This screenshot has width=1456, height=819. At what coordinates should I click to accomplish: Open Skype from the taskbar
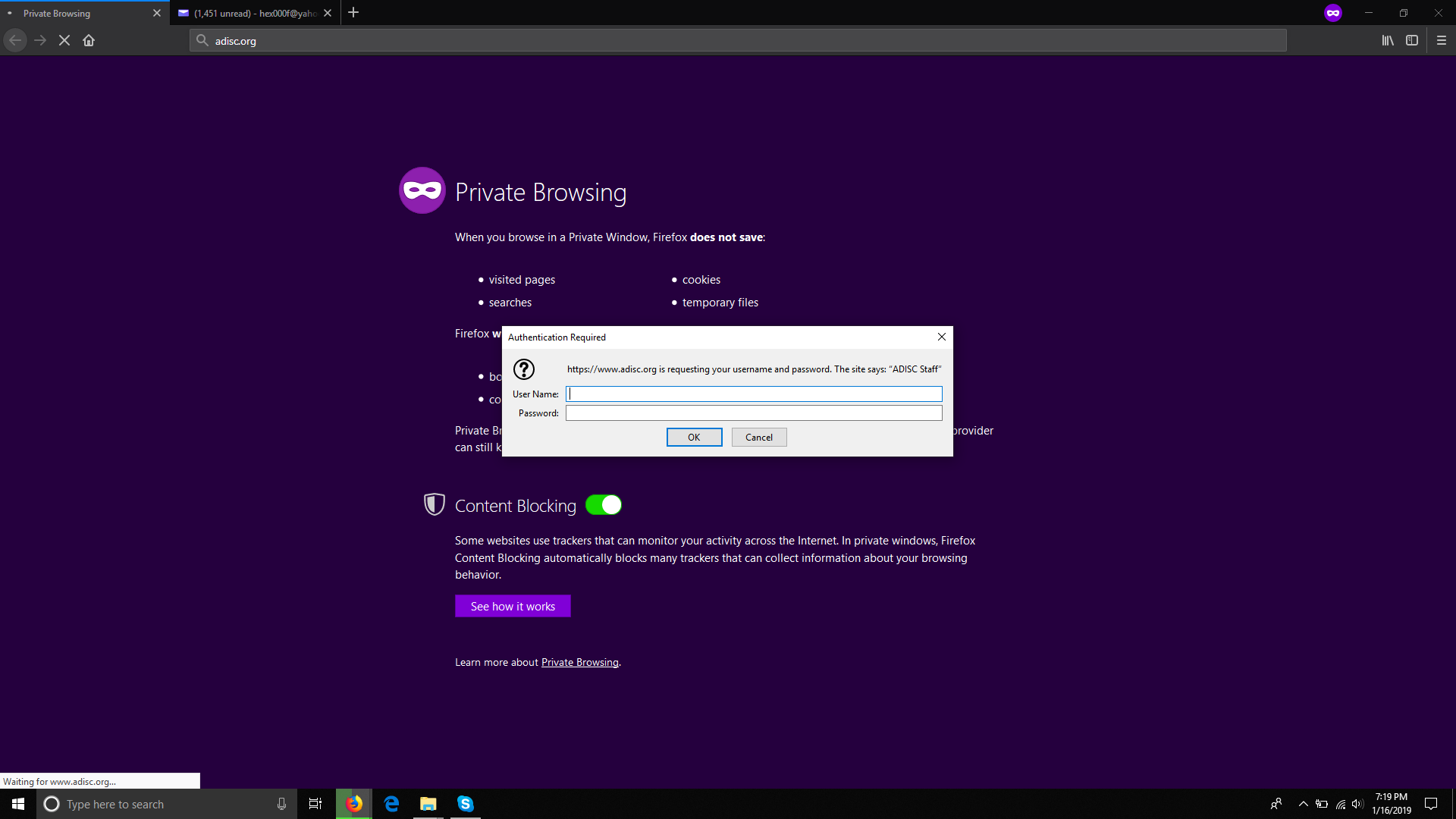pyautogui.click(x=466, y=804)
